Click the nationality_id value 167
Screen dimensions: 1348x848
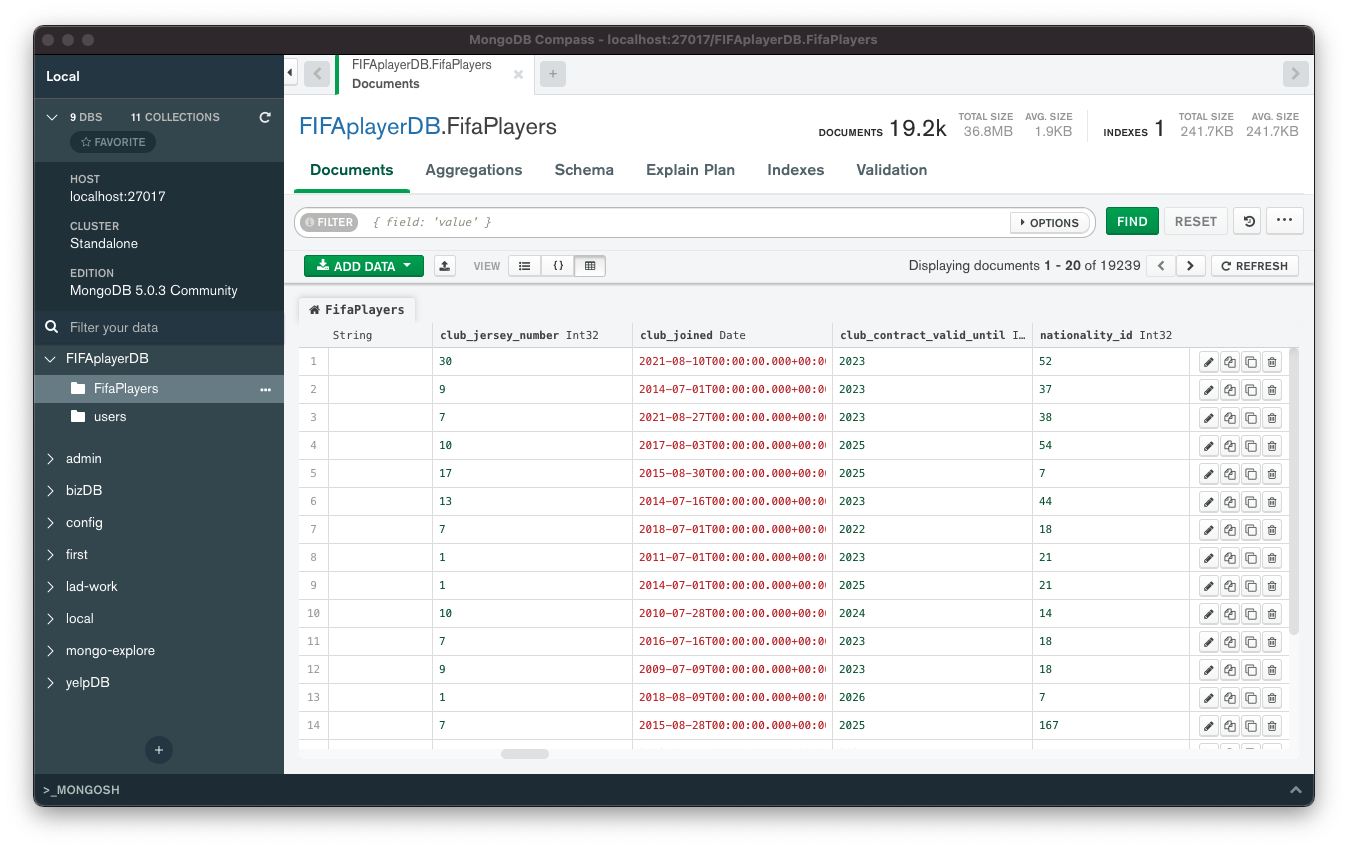[1049, 725]
